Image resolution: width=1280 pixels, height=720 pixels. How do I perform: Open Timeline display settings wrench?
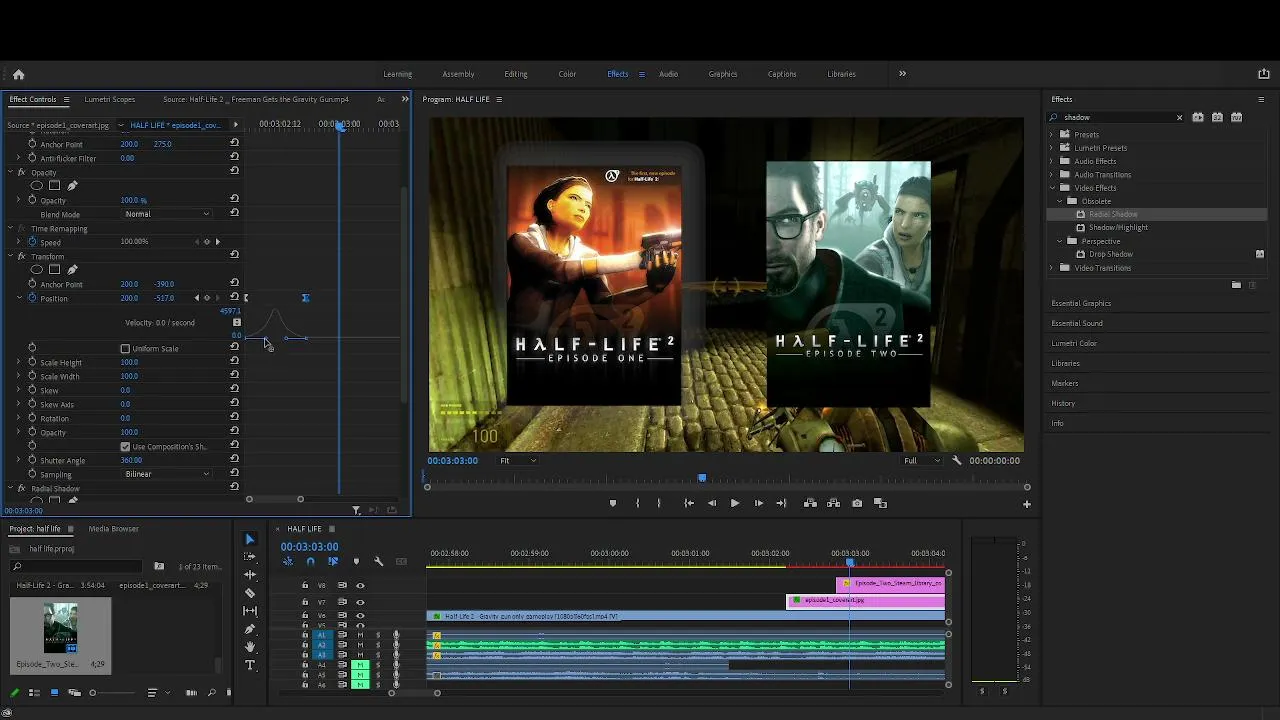[378, 561]
